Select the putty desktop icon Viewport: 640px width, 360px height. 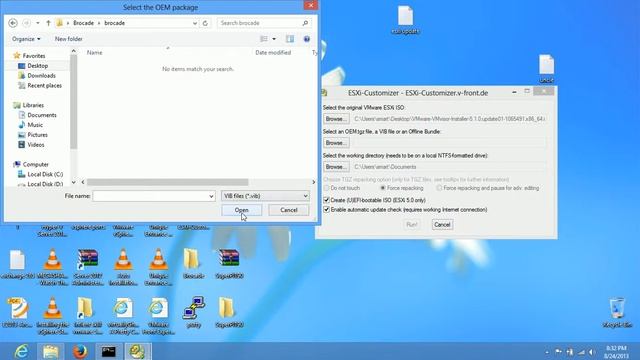[x=193, y=313]
